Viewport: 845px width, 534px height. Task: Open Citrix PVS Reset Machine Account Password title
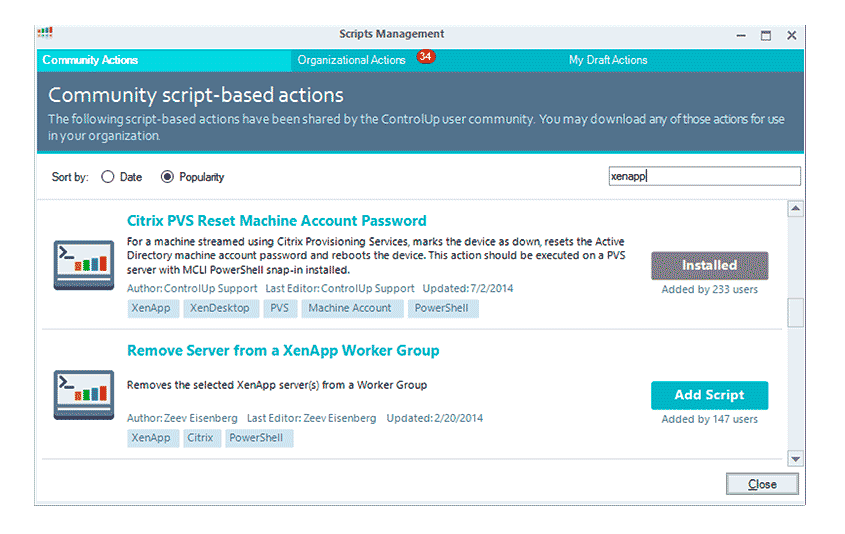(x=276, y=221)
